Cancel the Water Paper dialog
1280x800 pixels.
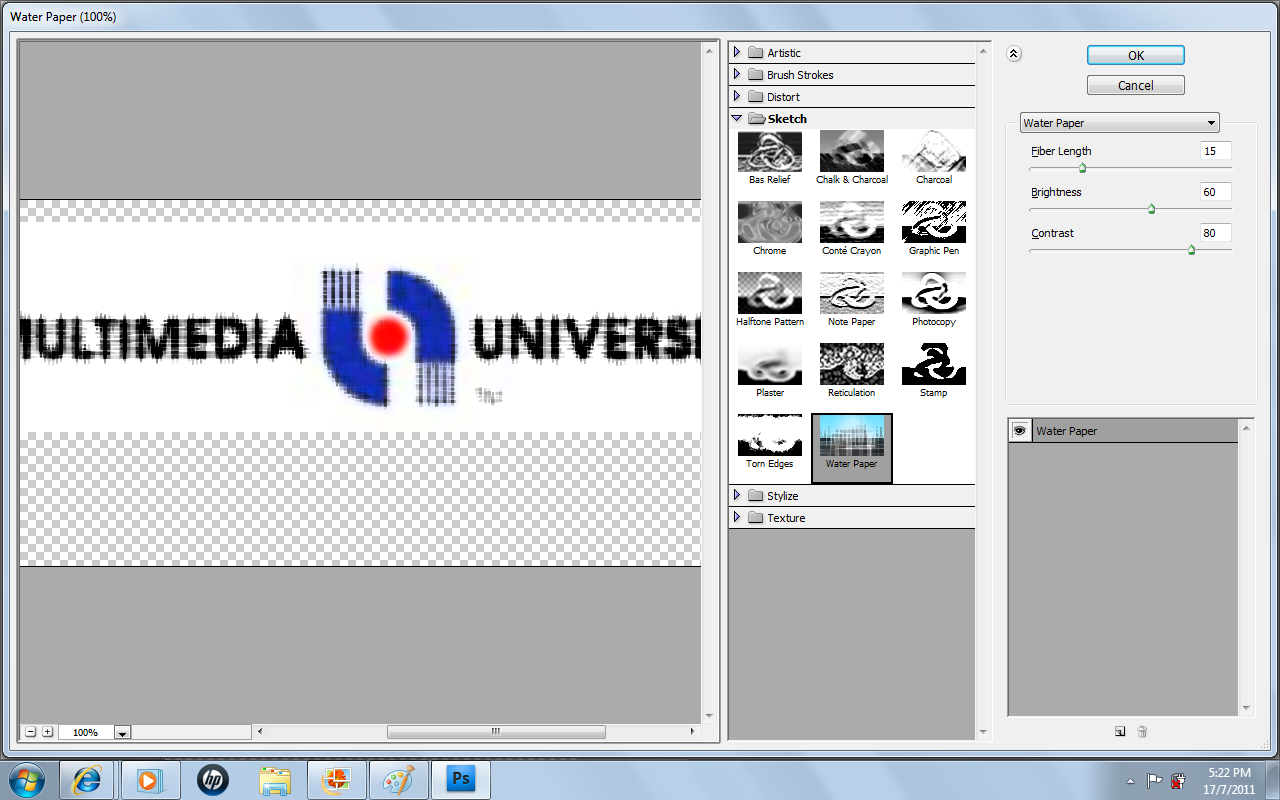tap(1136, 85)
